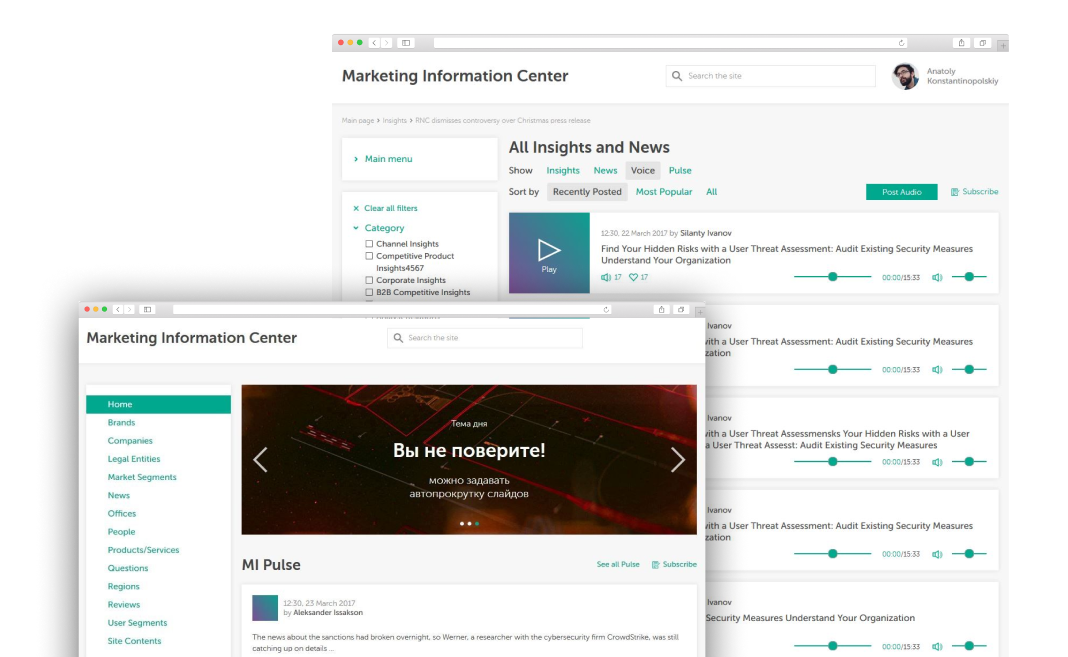Viewport: 1068px width, 657px height.
Task: Enable the Corporate Insights category filter
Action: (369, 281)
